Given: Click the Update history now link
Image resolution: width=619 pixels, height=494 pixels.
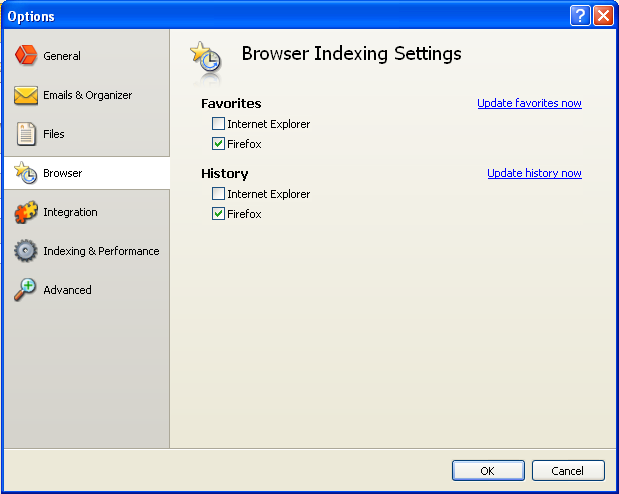Looking at the screenshot, I should coord(535,173).
